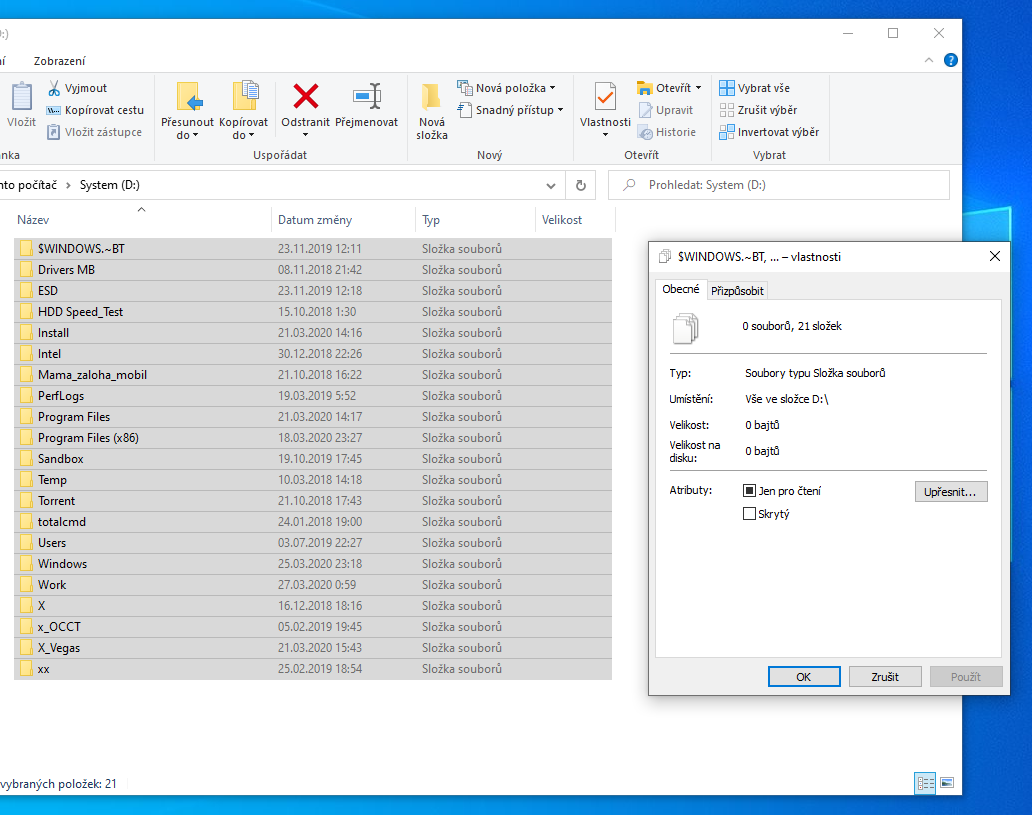Switch to large icons view in status bar
1032x815 pixels.
click(x=947, y=783)
